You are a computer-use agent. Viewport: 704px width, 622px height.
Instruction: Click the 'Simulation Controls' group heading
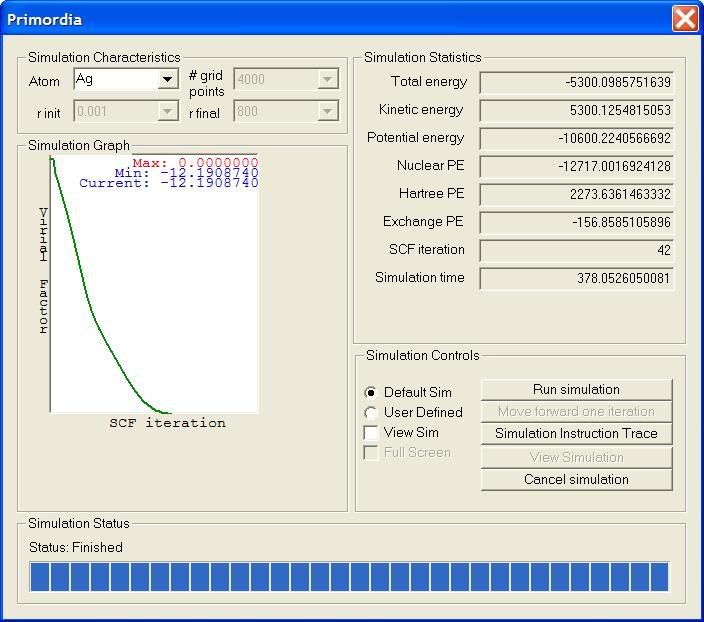(422, 356)
